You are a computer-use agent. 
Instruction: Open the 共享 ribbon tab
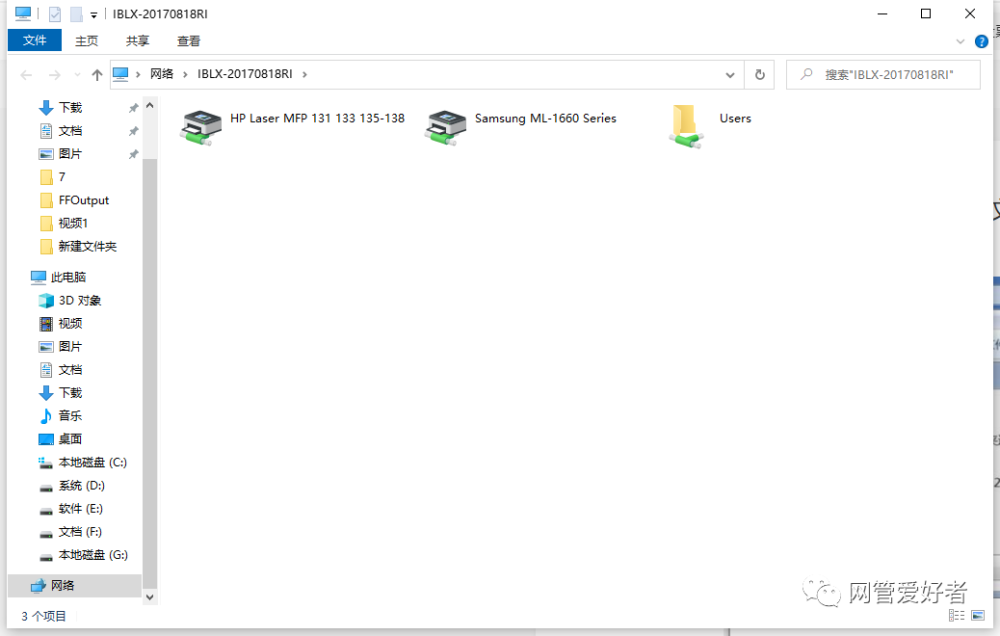pyautogui.click(x=137, y=41)
